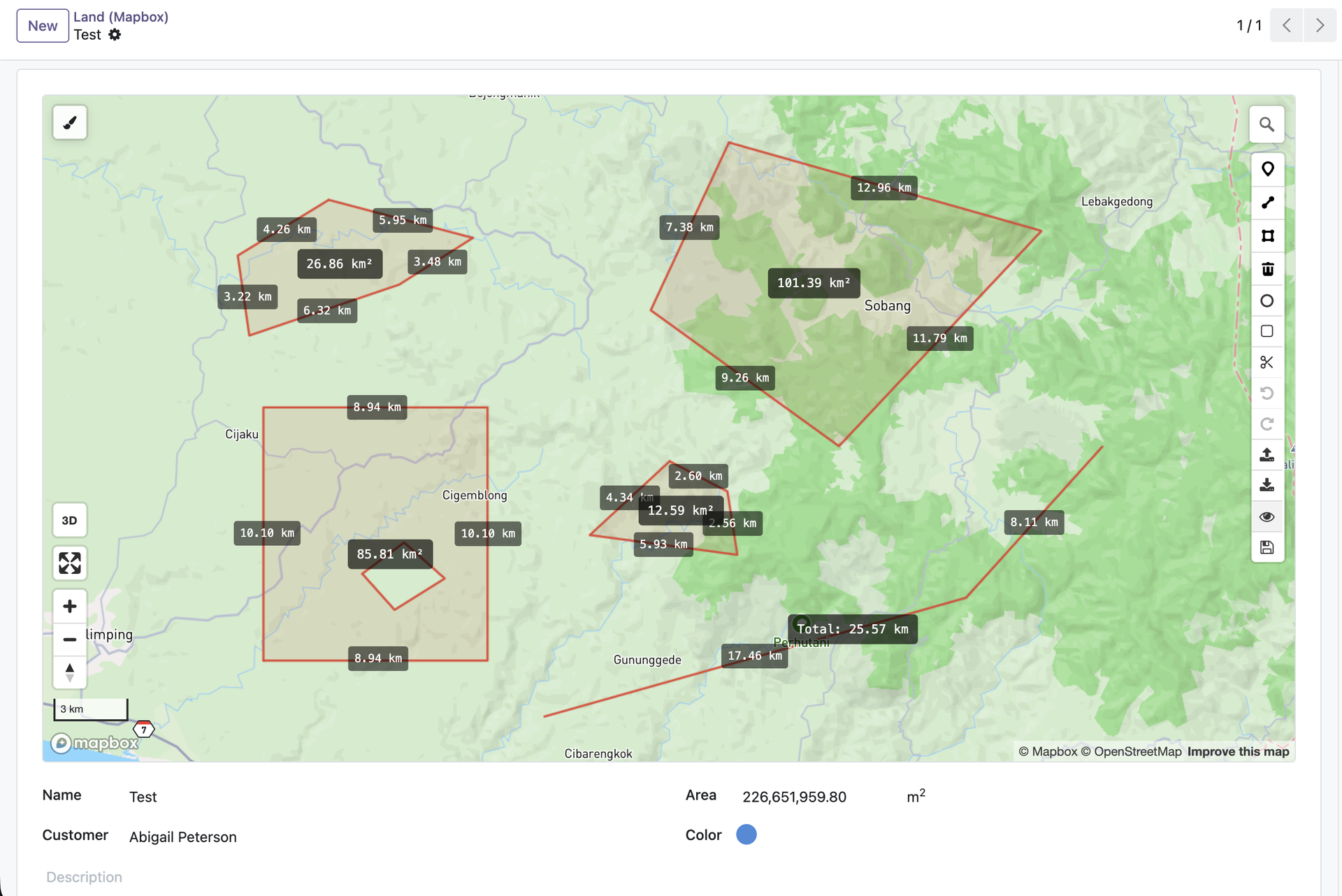The height and width of the screenshot is (896, 1342).
Task: Click the fullscreen map icon
Action: click(70, 563)
